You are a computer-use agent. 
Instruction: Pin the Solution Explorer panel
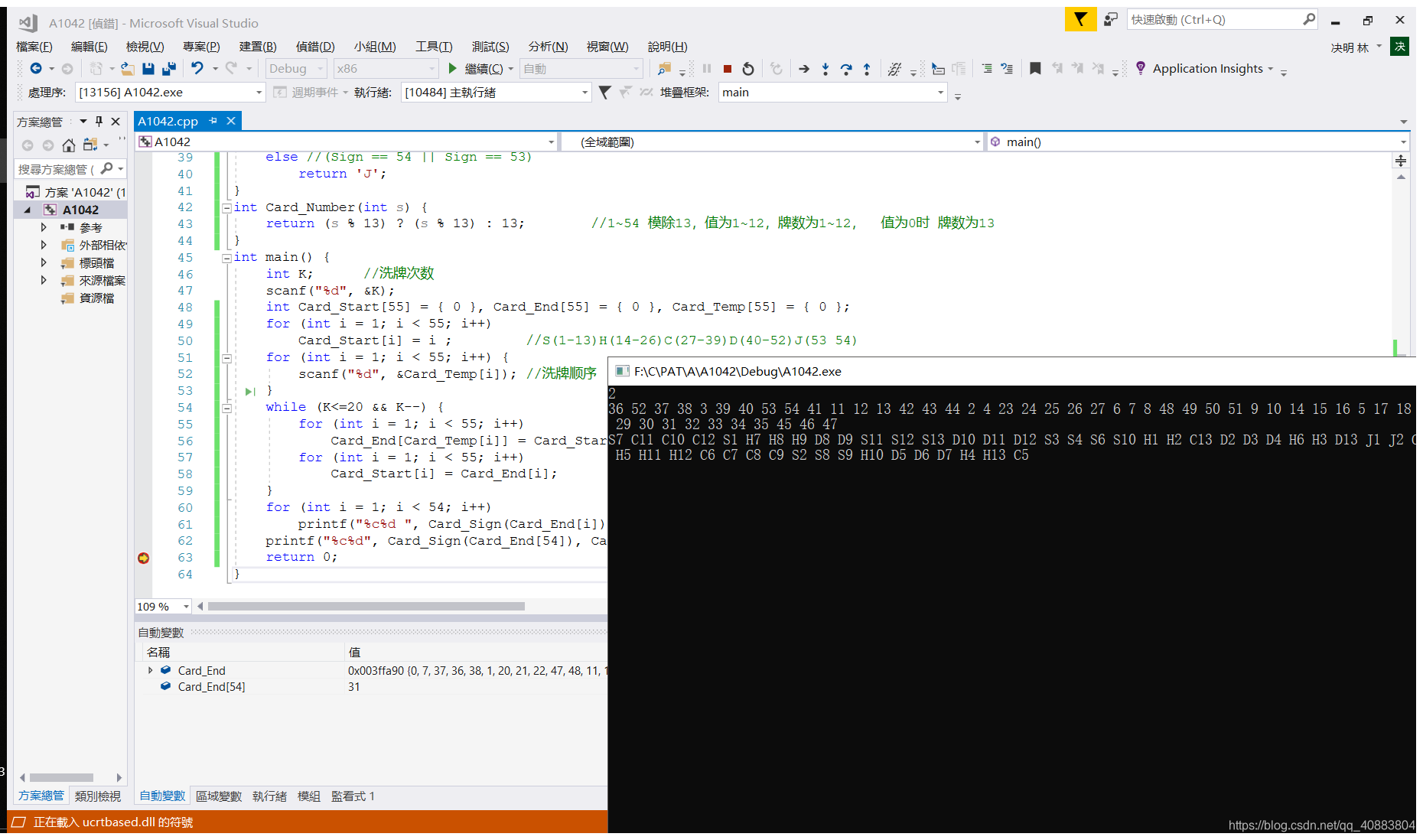pyautogui.click(x=99, y=122)
